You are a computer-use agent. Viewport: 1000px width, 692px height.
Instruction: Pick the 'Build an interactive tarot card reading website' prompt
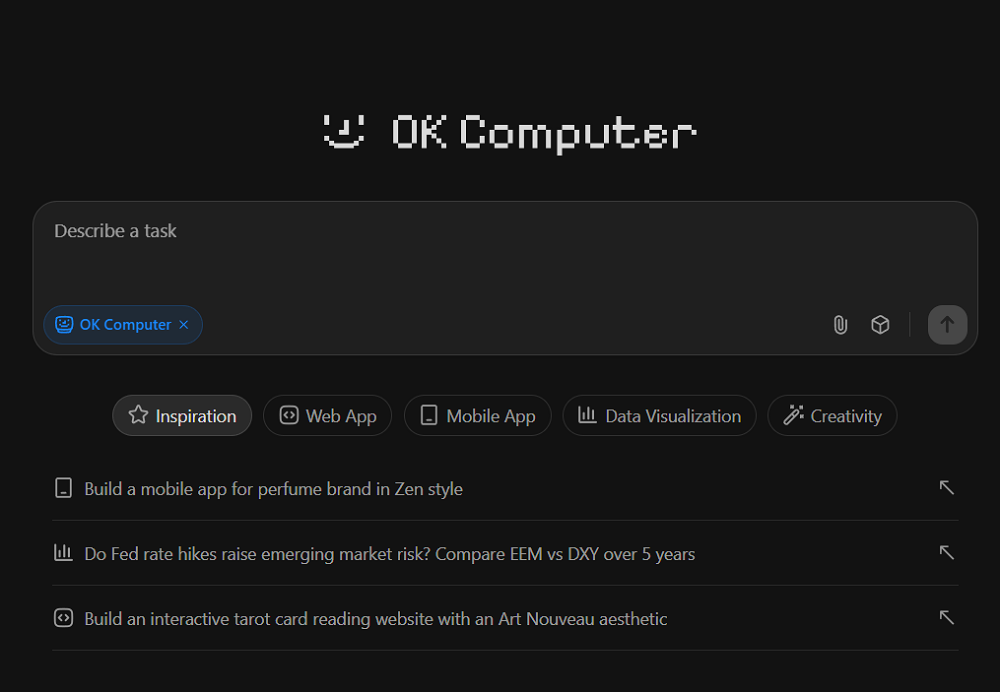tap(375, 619)
